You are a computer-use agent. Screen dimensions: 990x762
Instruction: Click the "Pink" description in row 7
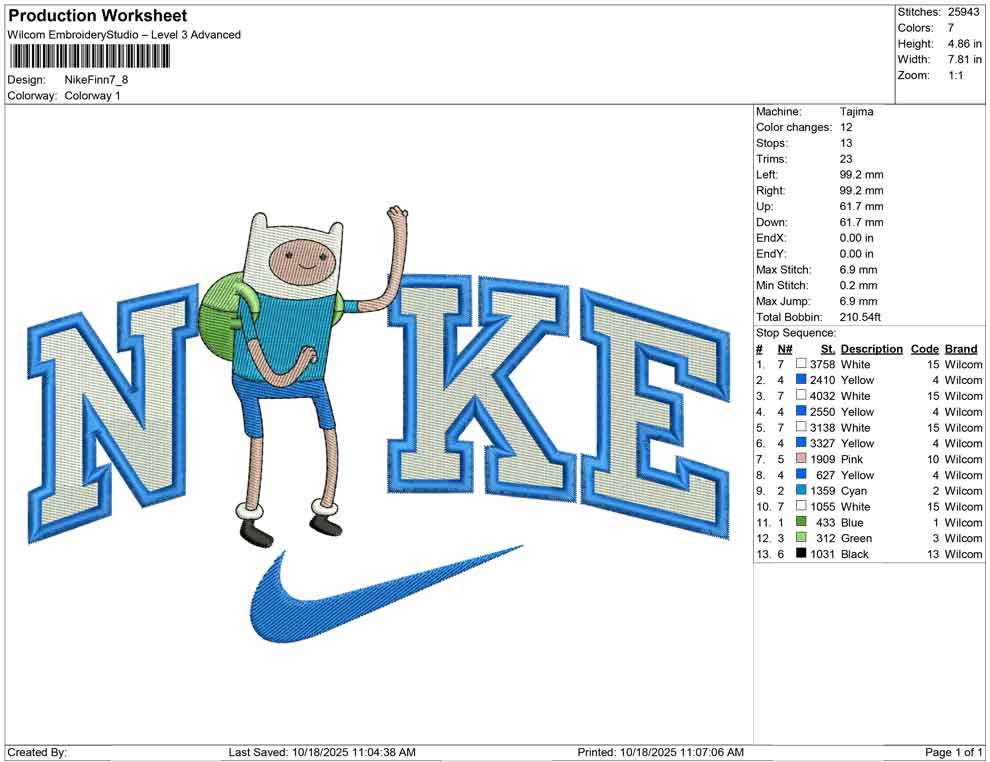click(x=852, y=459)
